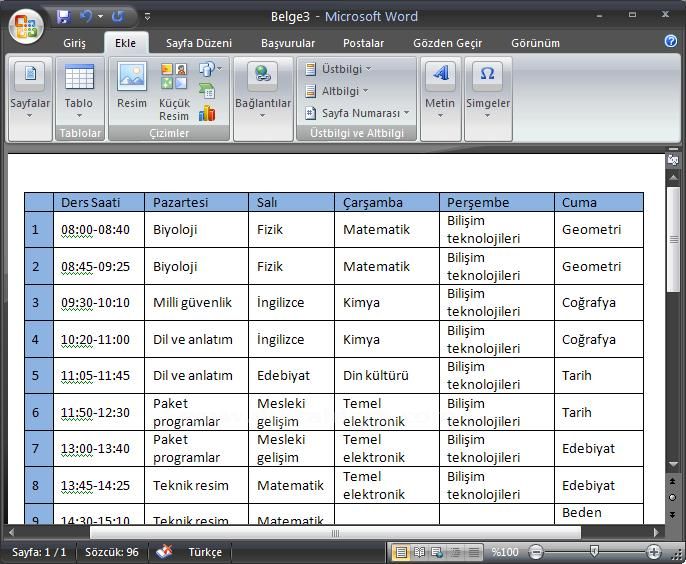
Task: Click the Çarşamba header cell
Action: [387, 202]
